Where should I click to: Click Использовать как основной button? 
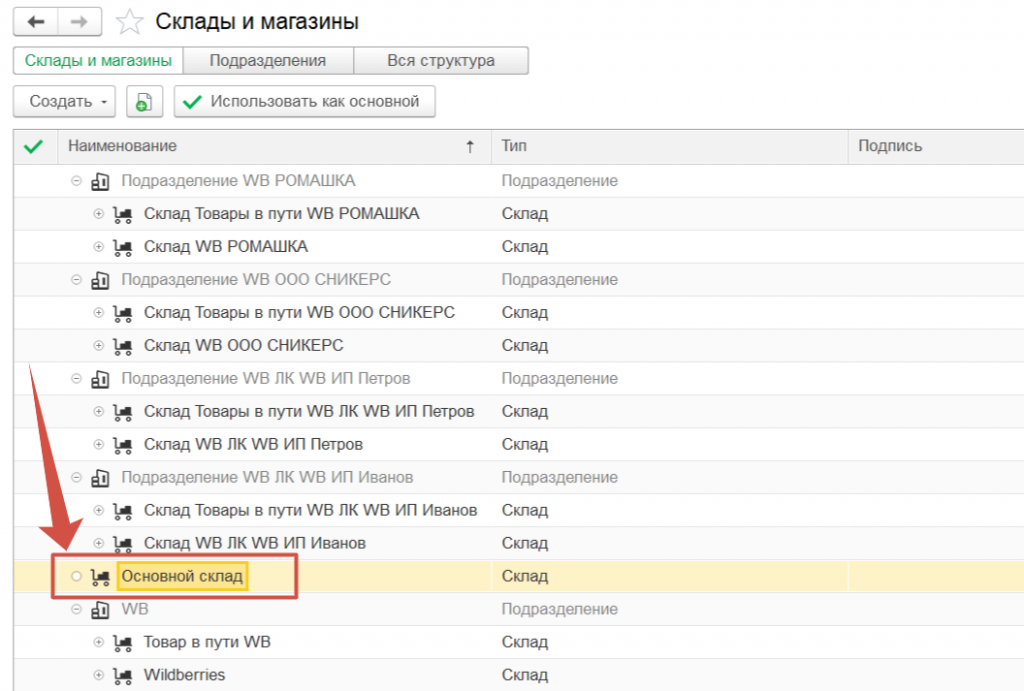click(305, 102)
